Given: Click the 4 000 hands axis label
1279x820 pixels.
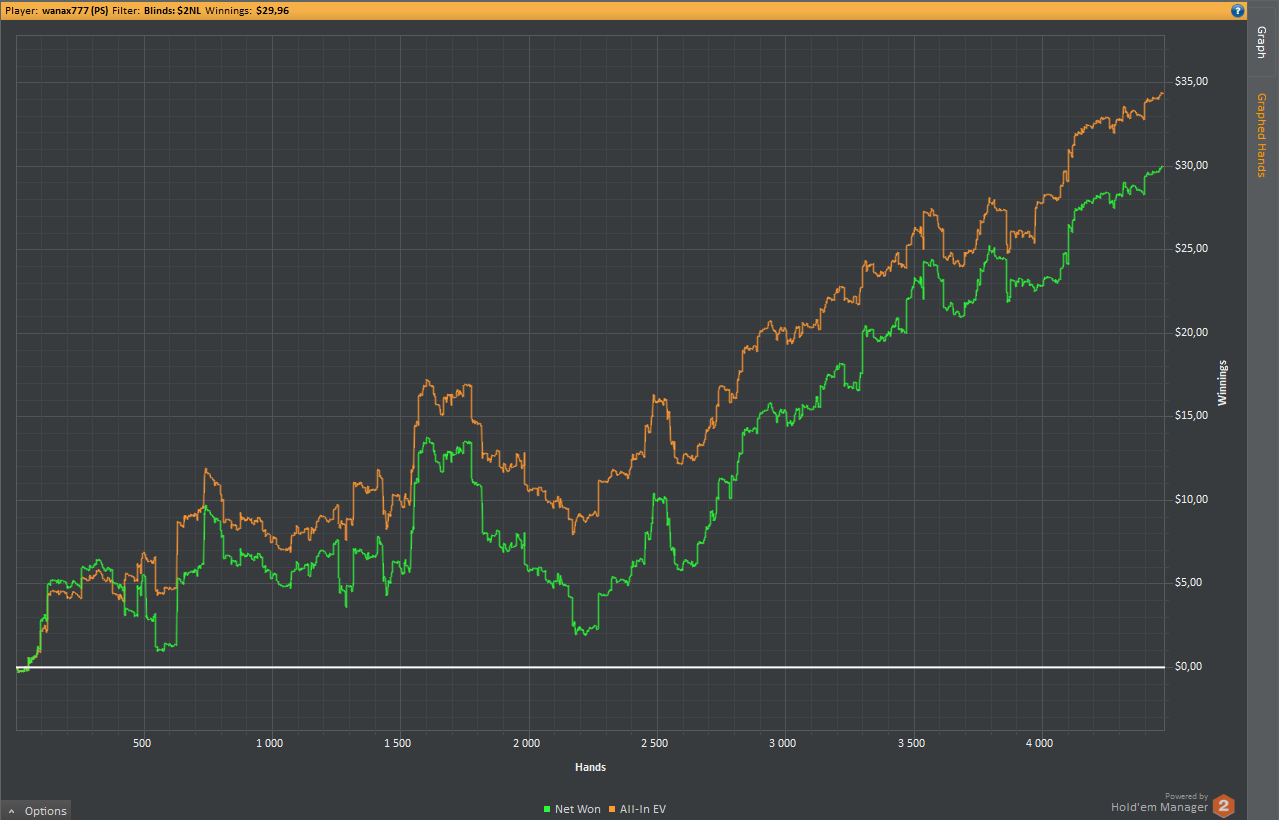Looking at the screenshot, I should tap(1039, 743).
